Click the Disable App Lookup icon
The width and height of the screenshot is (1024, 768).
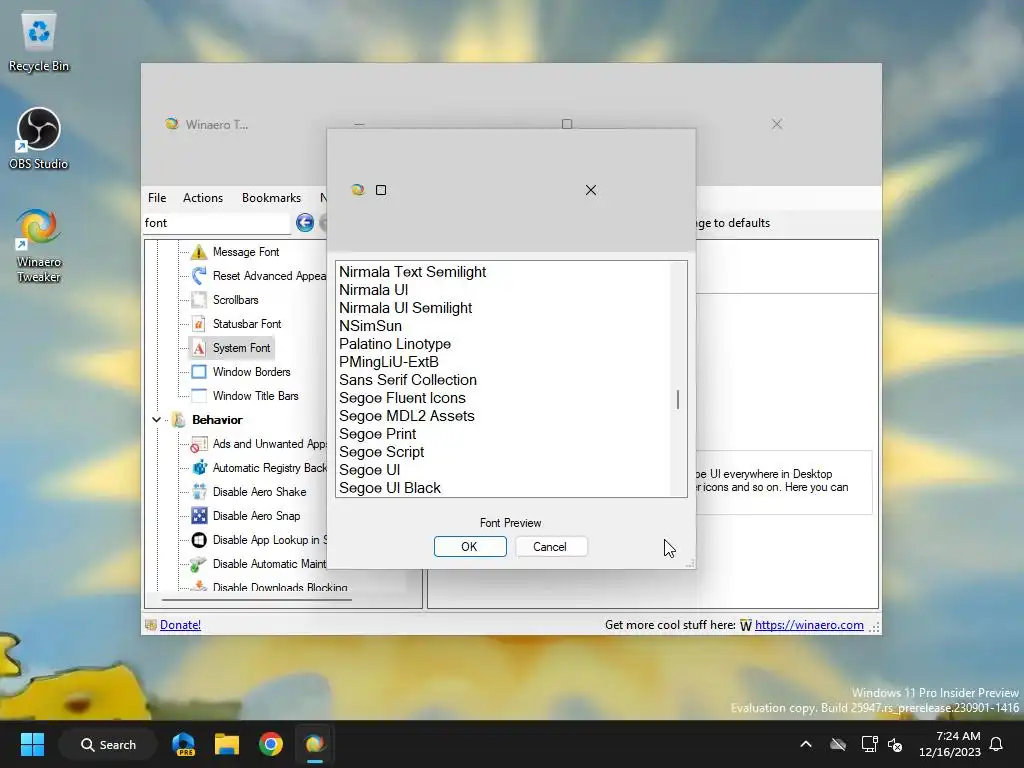pos(199,540)
